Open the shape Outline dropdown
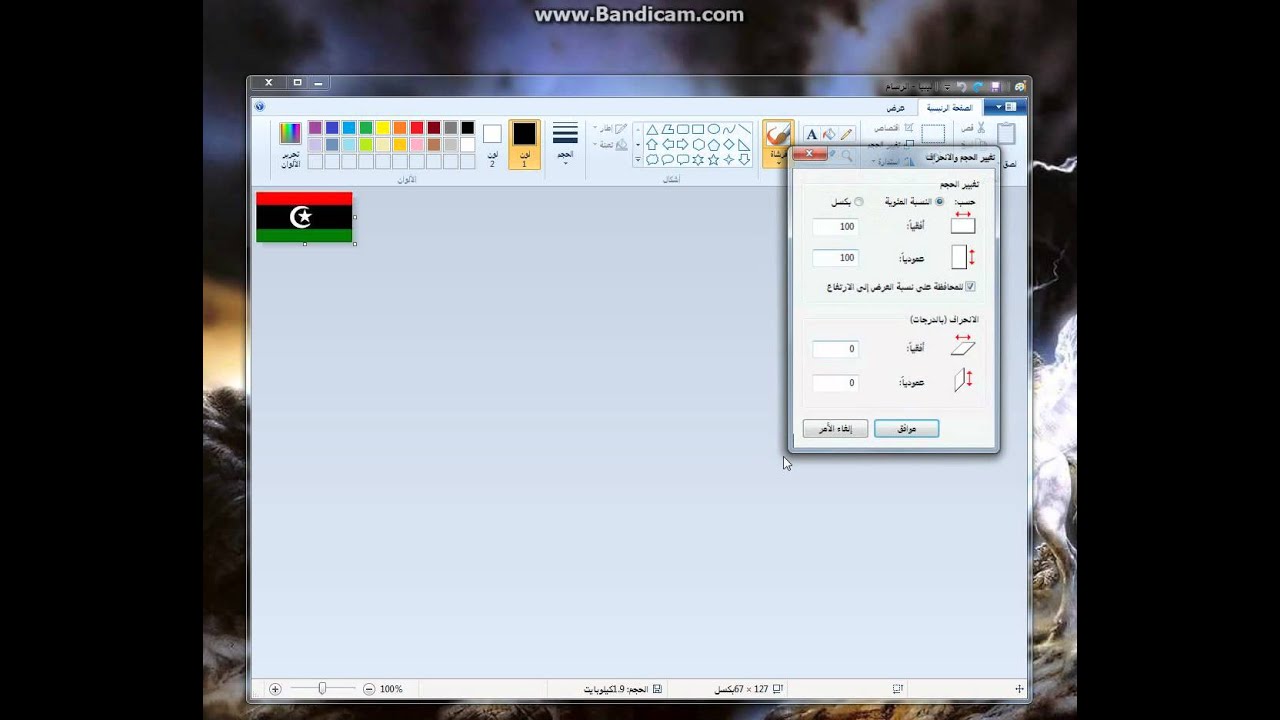The image size is (1280, 720). coord(610,129)
